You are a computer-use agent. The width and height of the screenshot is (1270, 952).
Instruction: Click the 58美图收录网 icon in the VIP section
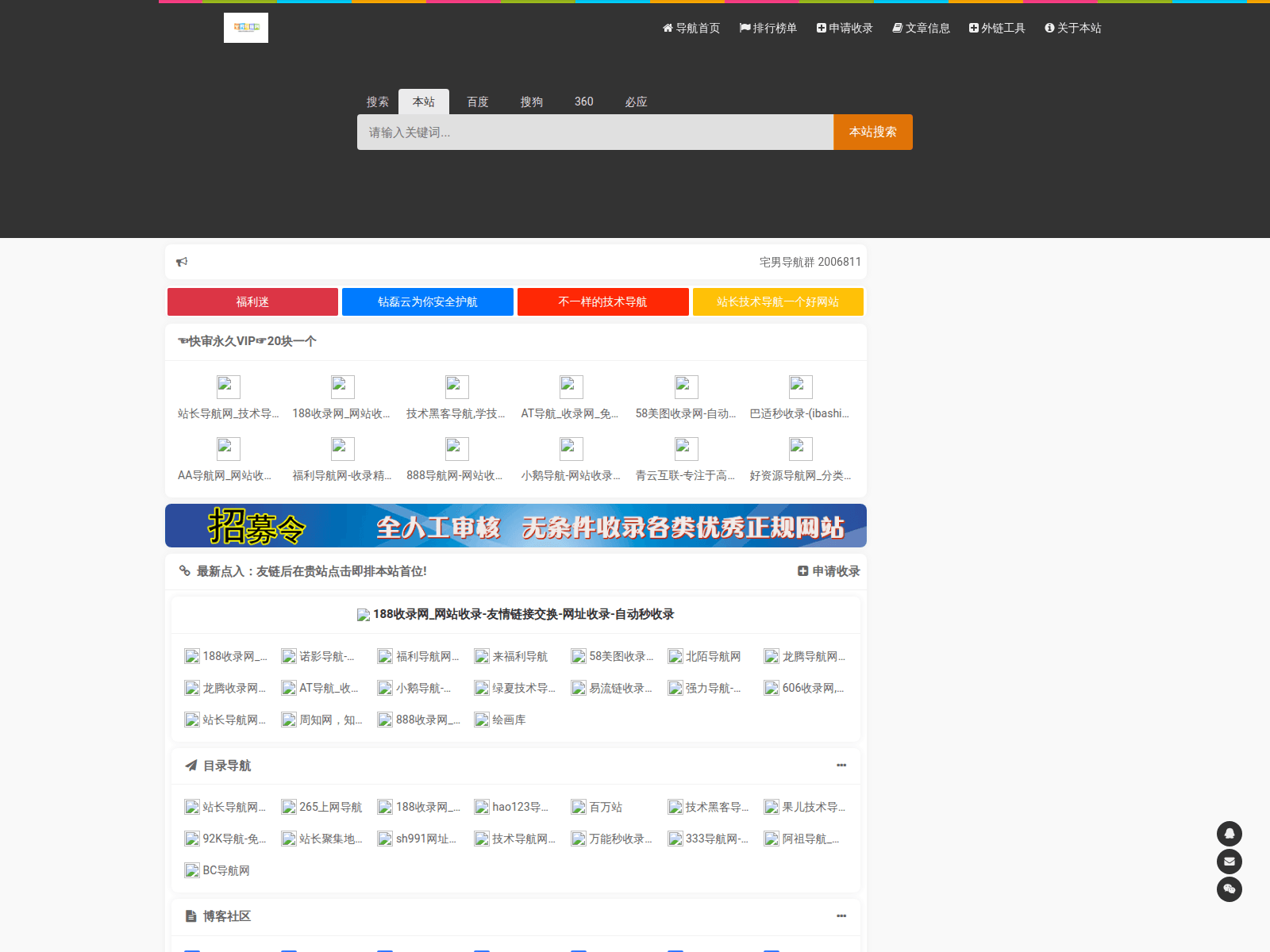pos(686,387)
